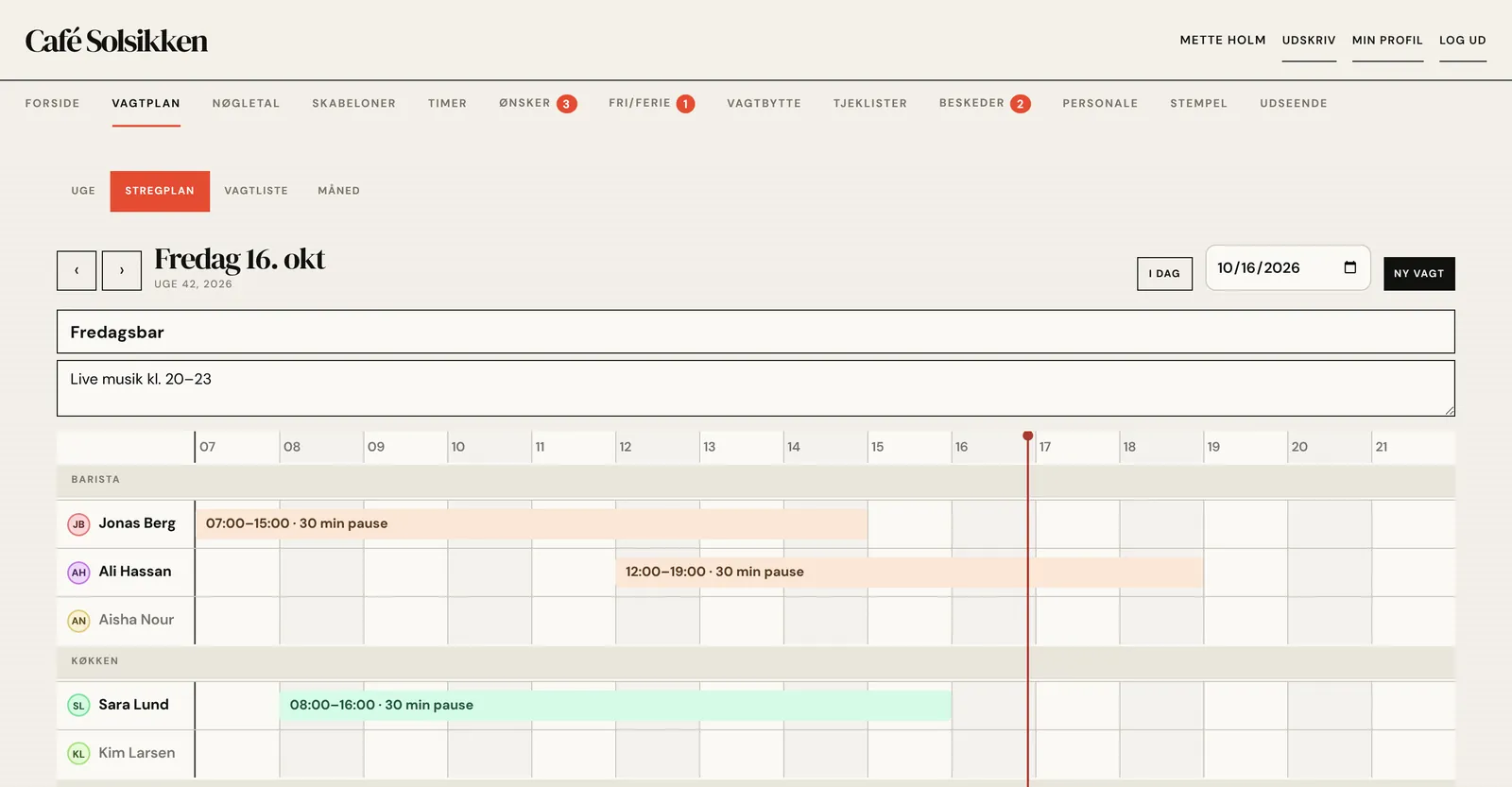Switch to the Vagtliste view
This screenshot has width=1512, height=787.
click(x=256, y=191)
